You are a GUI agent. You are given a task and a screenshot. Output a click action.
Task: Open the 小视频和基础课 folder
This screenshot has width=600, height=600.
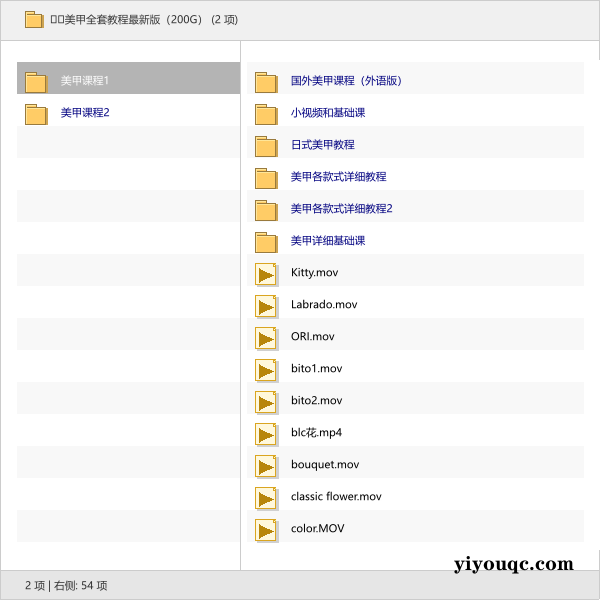tap(327, 113)
